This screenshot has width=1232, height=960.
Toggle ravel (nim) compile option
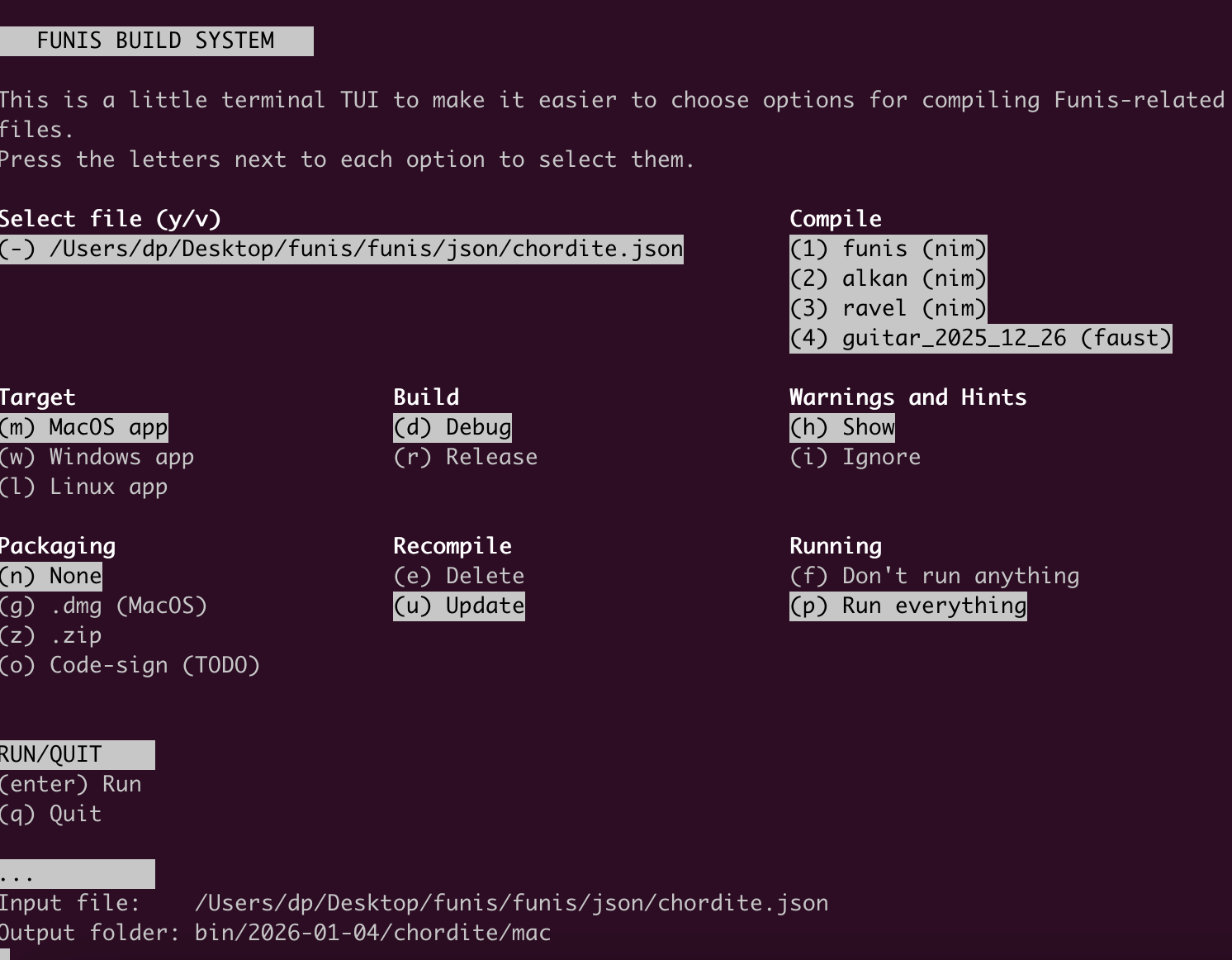pyautogui.click(x=888, y=308)
